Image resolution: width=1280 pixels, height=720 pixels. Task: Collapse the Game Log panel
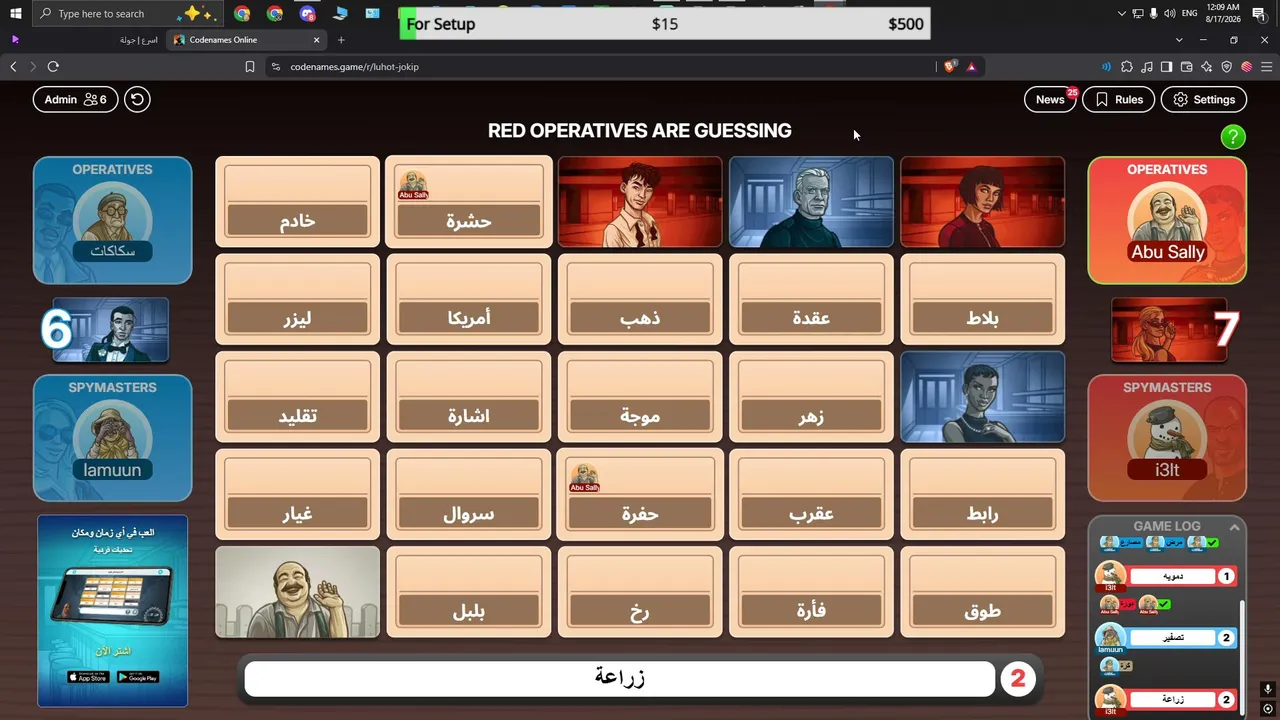pos(1235,527)
